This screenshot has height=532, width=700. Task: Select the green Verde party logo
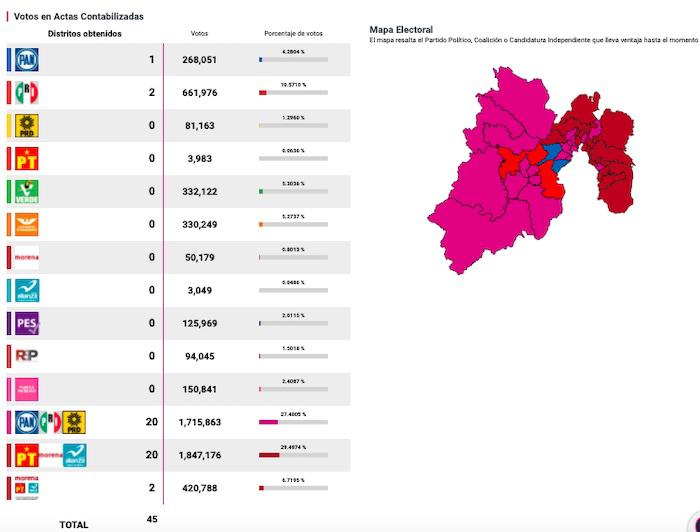pyautogui.click(x=27, y=191)
